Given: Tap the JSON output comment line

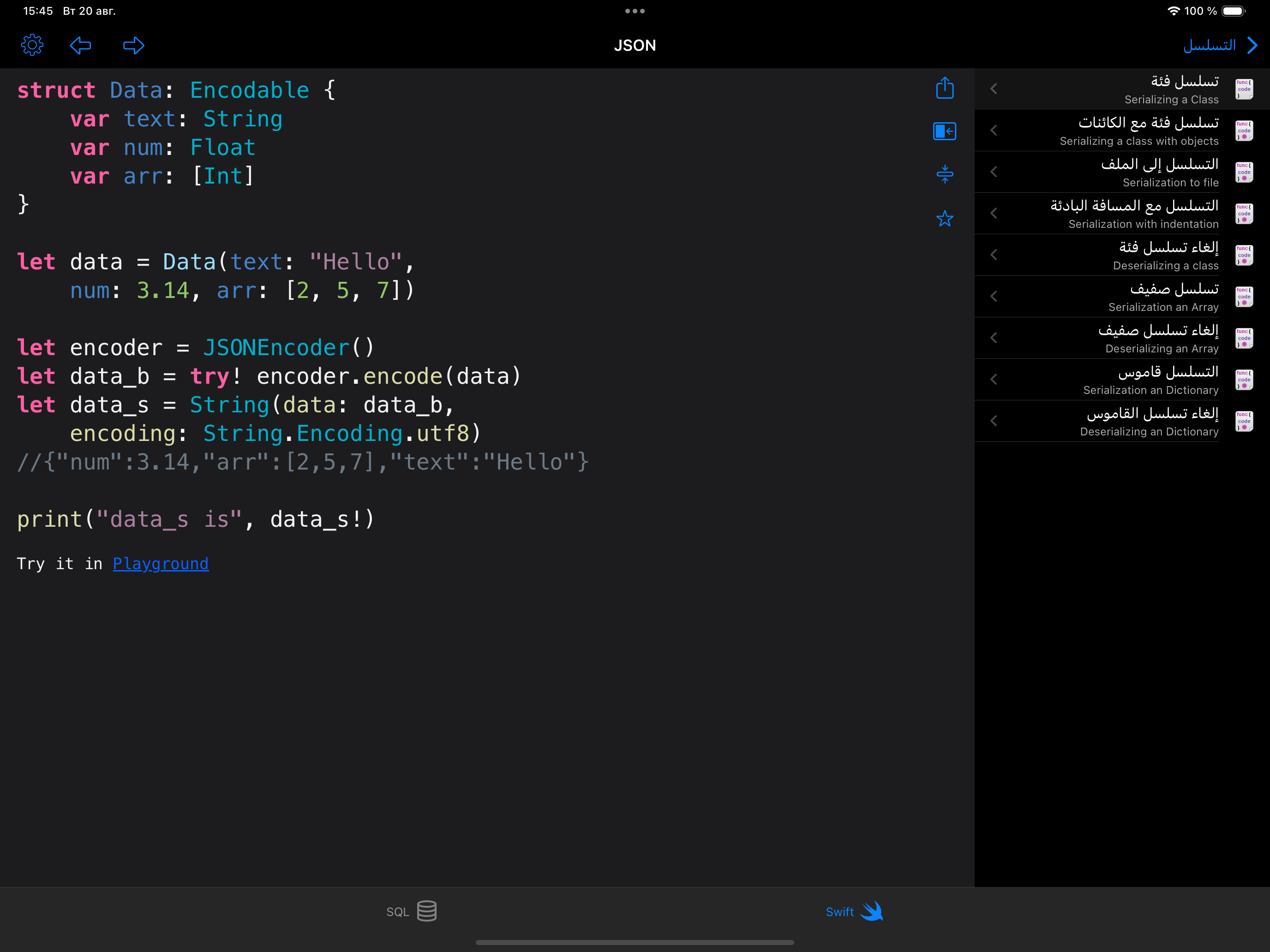Looking at the screenshot, I should tap(303, 462).
